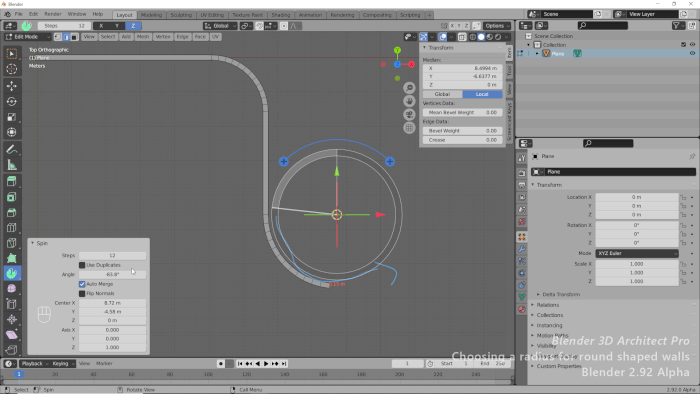Open Modifier properties wrench tab

[522, 249]
